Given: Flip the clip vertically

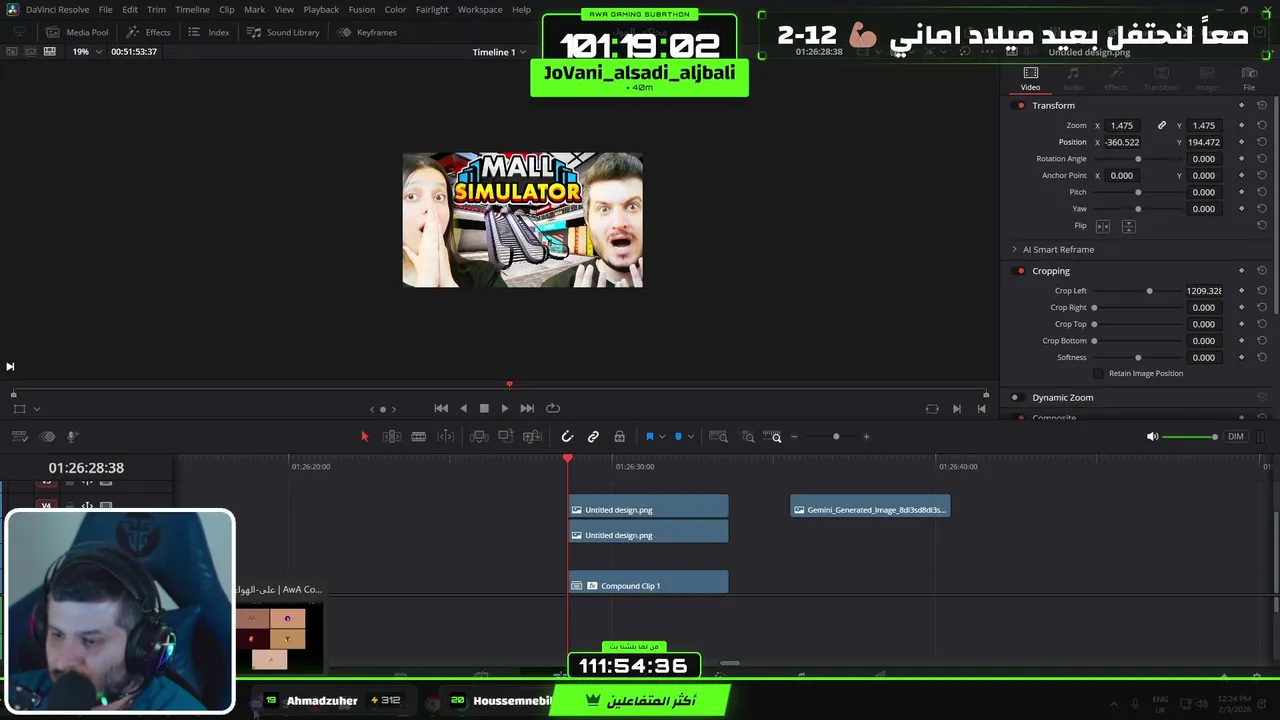Looking at the screenshot, I should 1129,226.
